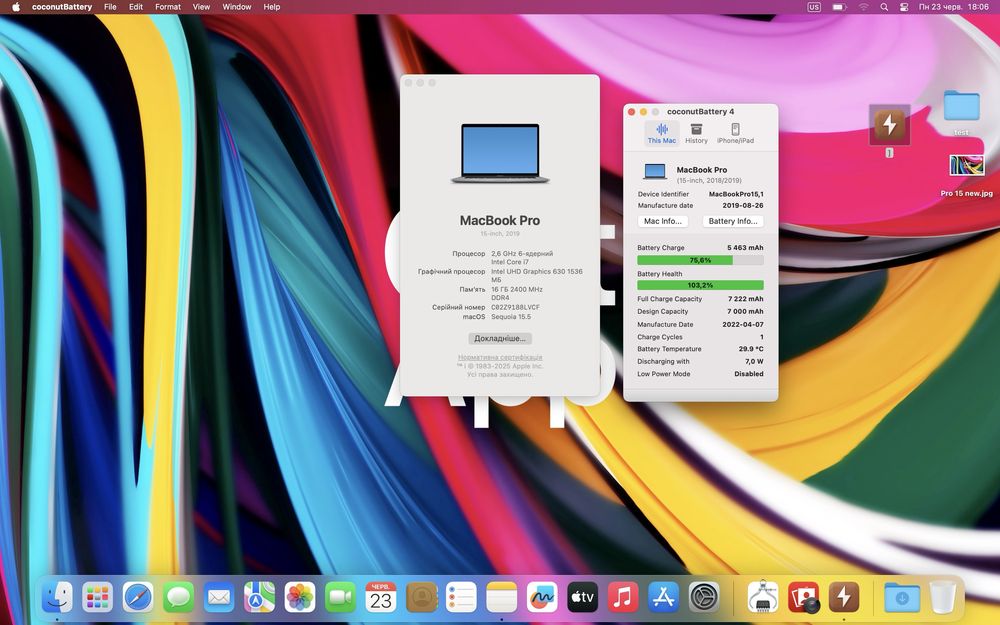Click the Докладніше... button in About window
This screenshot has height=625, width=1000.
[500, 339]
